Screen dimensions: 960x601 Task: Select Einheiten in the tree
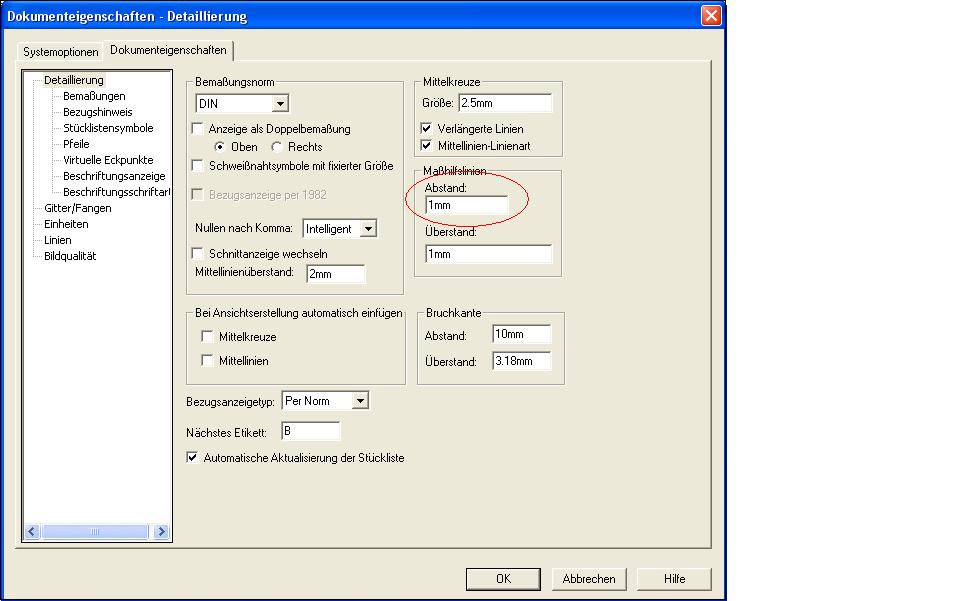coord(66,224)
